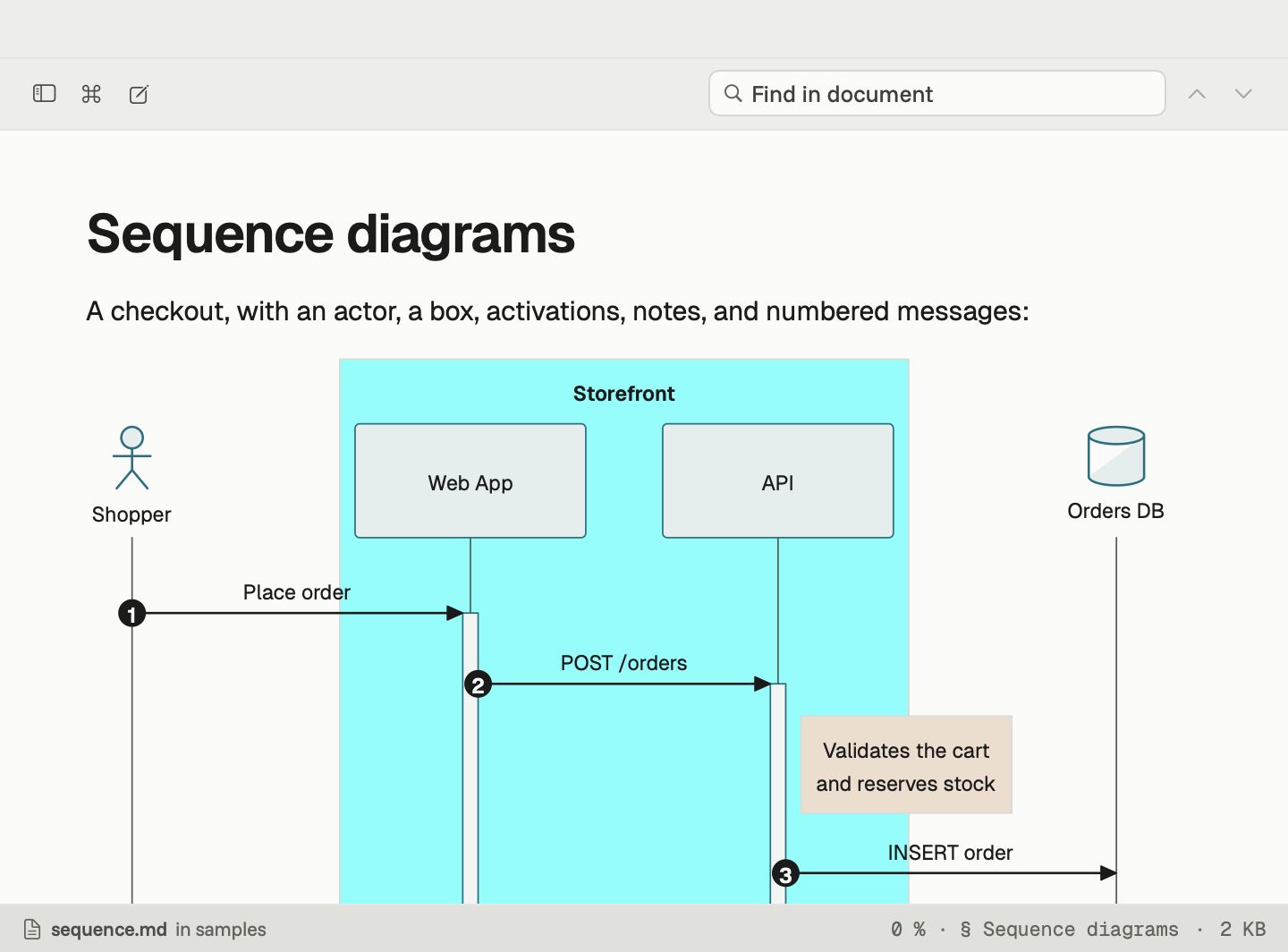The height and width of the screenshot is (952, 1288).
Task: Click the edit document icon
Action: click(139, 94)
